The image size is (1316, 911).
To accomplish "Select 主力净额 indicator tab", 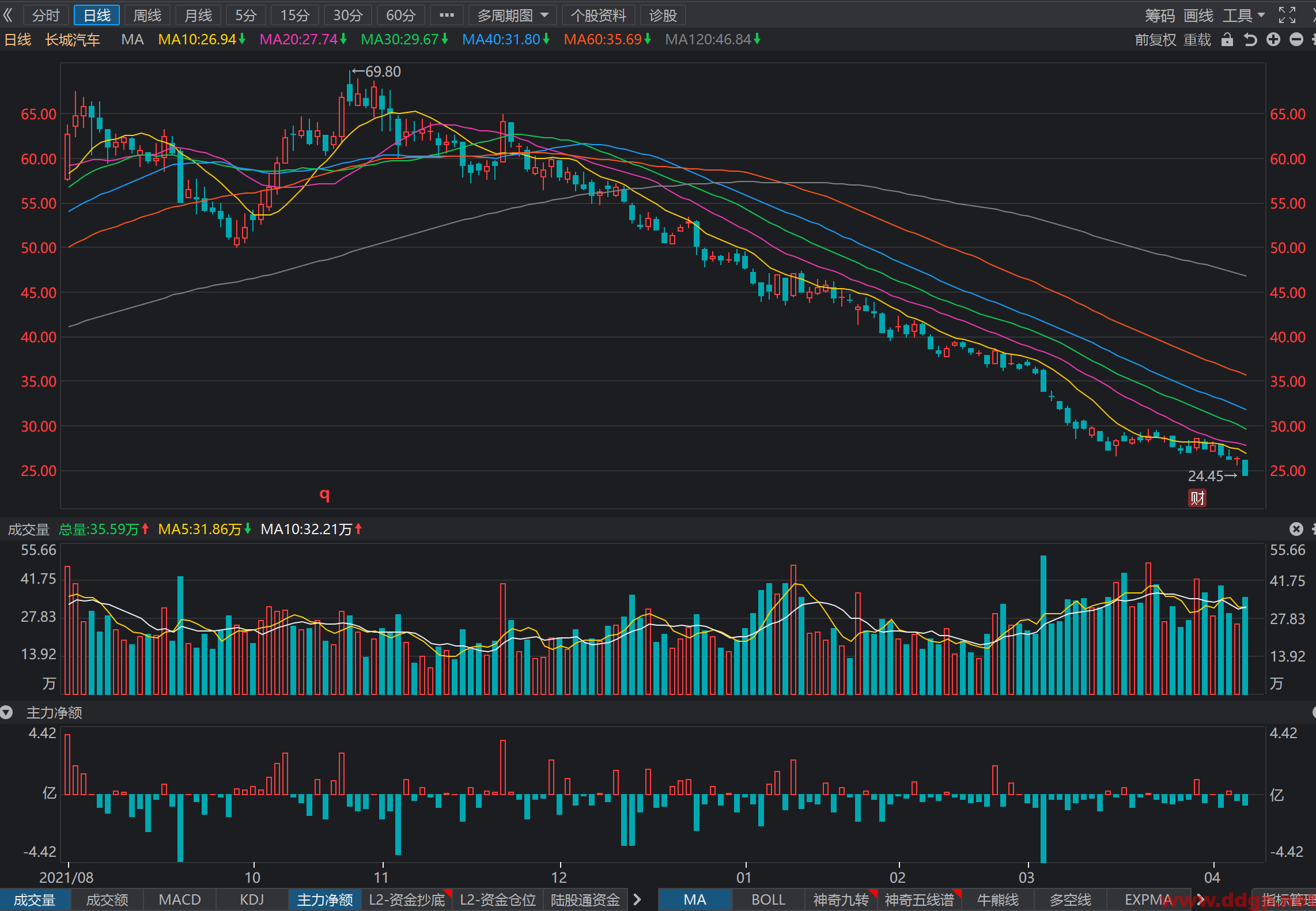I will point(325,900).
